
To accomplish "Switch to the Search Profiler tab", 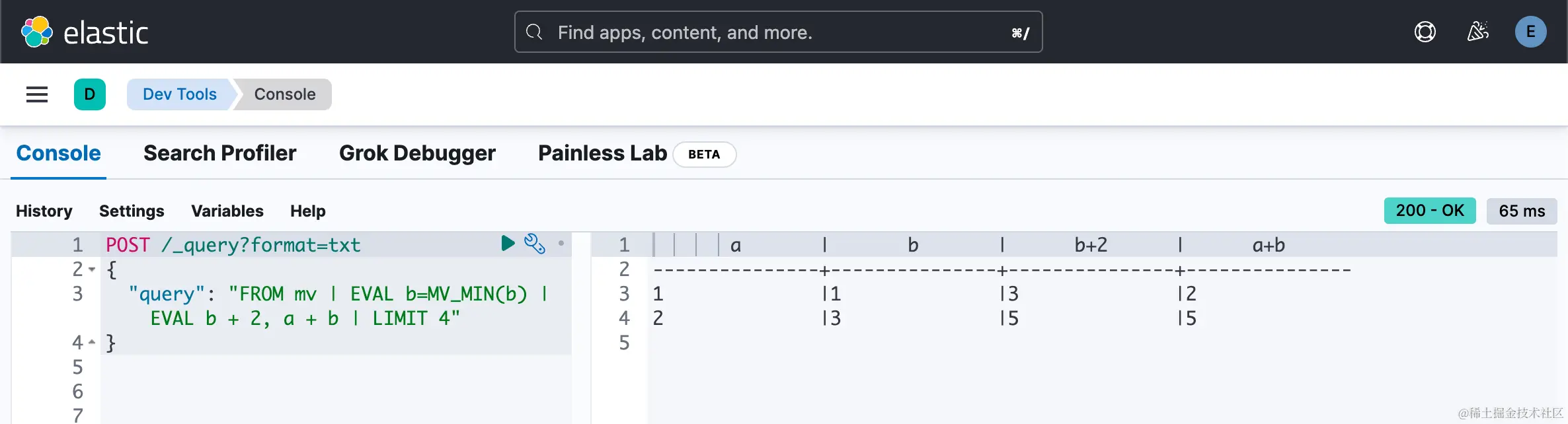I will (219, 153).
